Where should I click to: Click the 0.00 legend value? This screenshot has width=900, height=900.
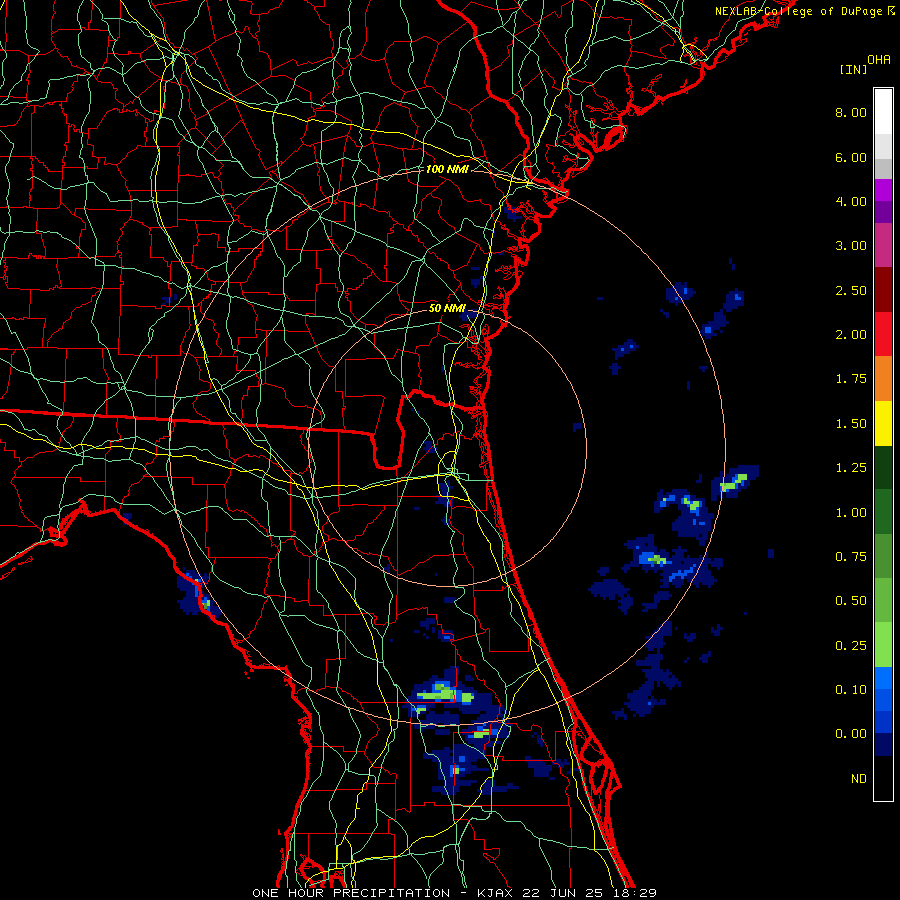point(851,734)
